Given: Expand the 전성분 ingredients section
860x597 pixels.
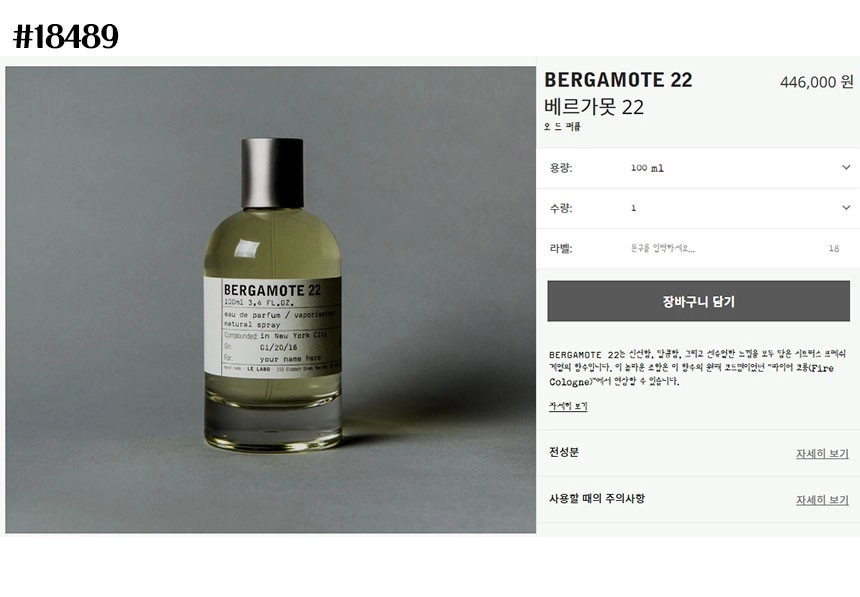Looking at the screenshot, I should (x=698, y=453).
